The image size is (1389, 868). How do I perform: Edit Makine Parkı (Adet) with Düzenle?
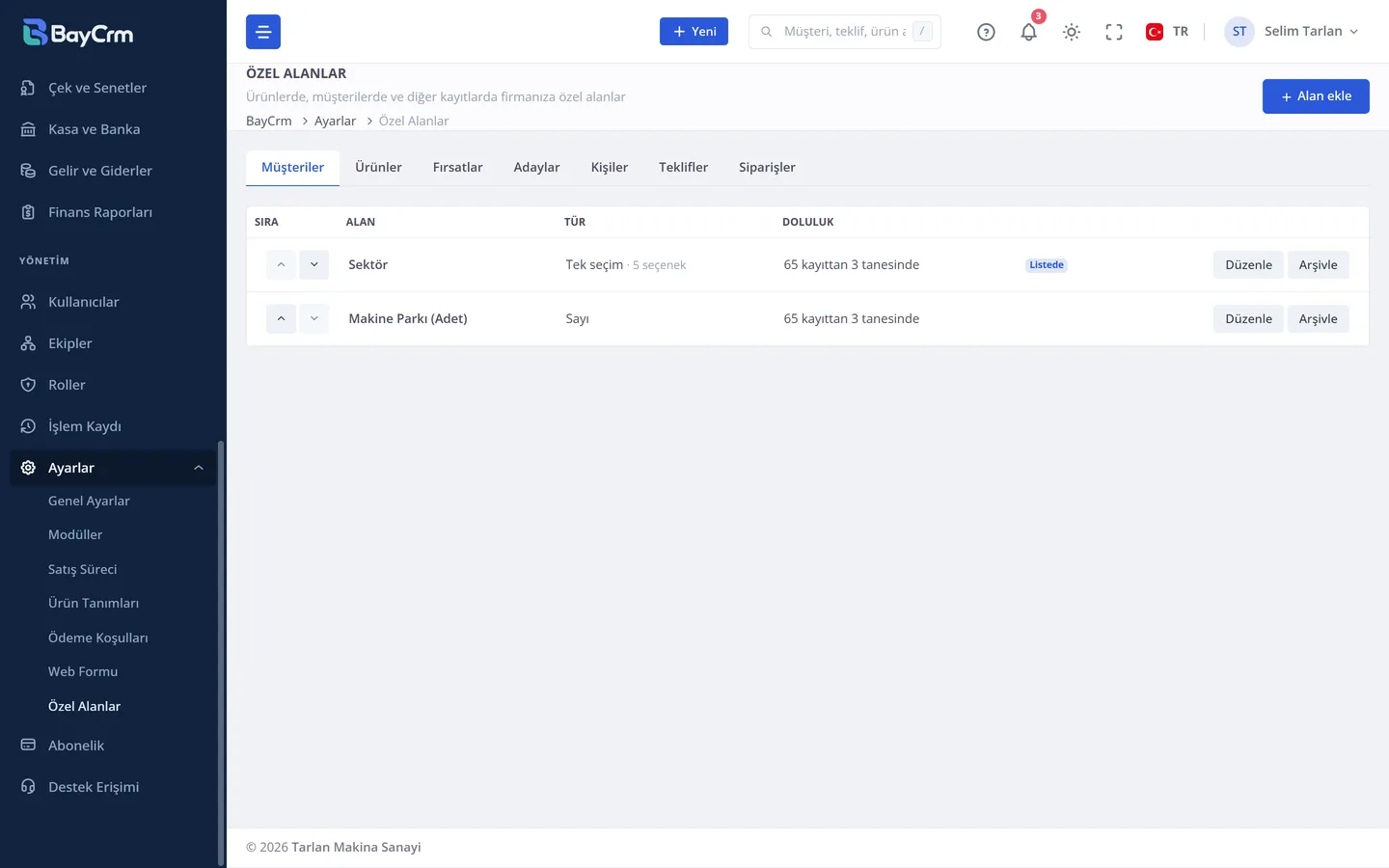pos(1248,319)
